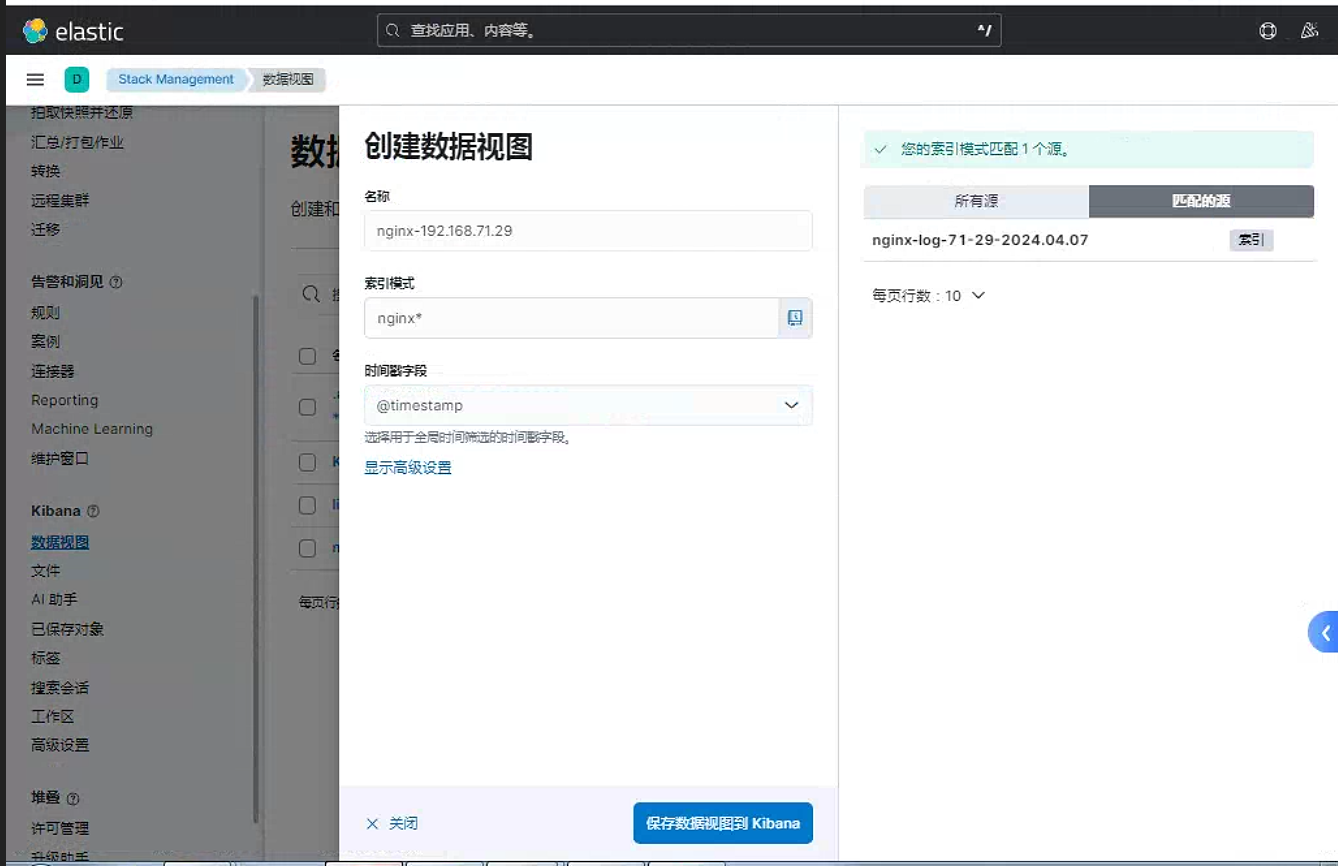Open Machine Learning in the sidebar
The width and height of the screenshot is (1338, 866).
click(x=92, y=429)
